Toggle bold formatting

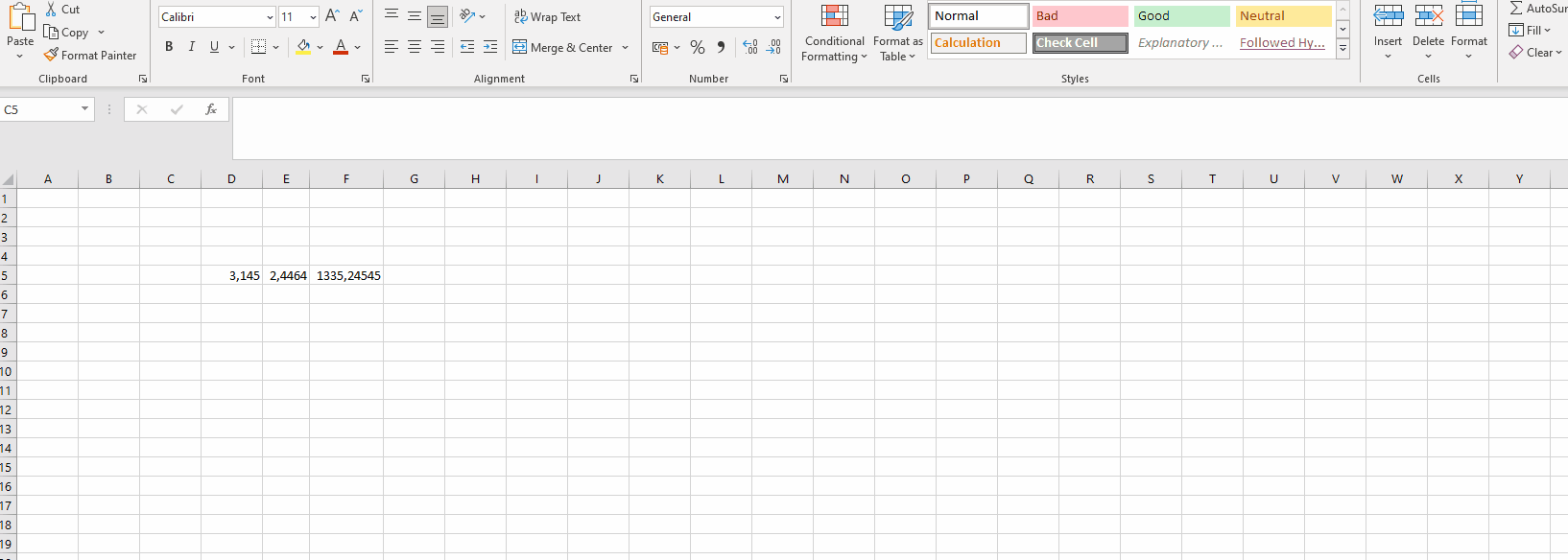click(169, 47)
